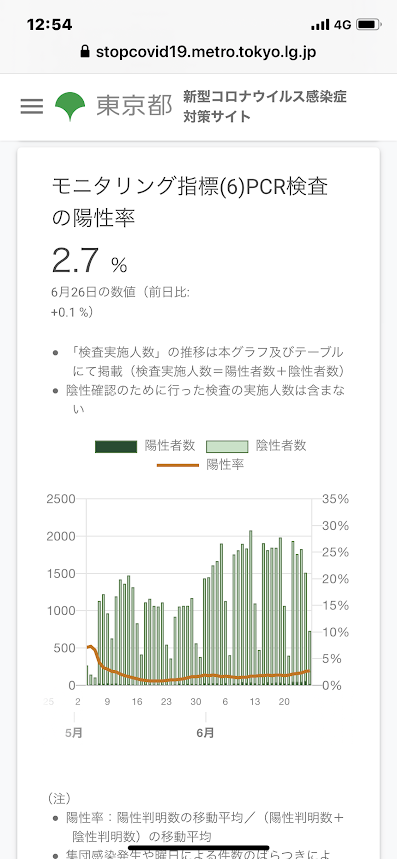Tap the 陽性率 legend label
This screenshot has width=397, height=859.
click(x=225, y=465)
